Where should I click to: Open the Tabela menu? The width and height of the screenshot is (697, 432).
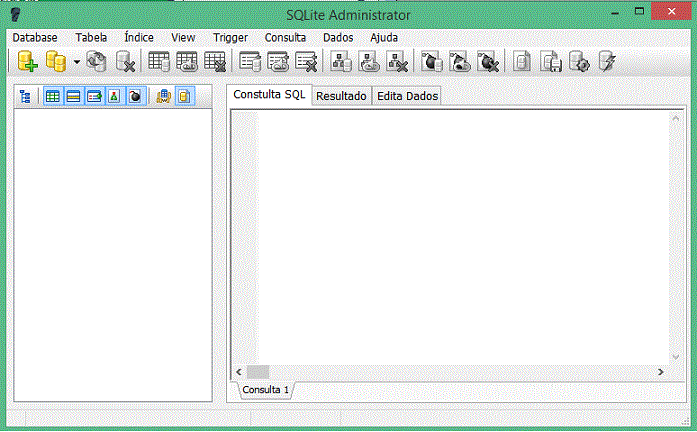[x=91, y=38]
